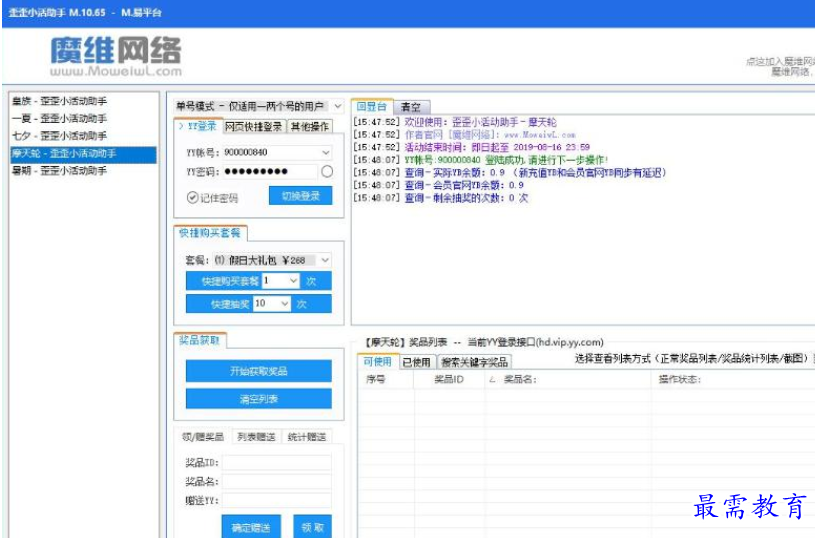Open the 套餐 假日大礼包 ¥268 dropdown
815x538 pixels.
[x=325, y=260]
